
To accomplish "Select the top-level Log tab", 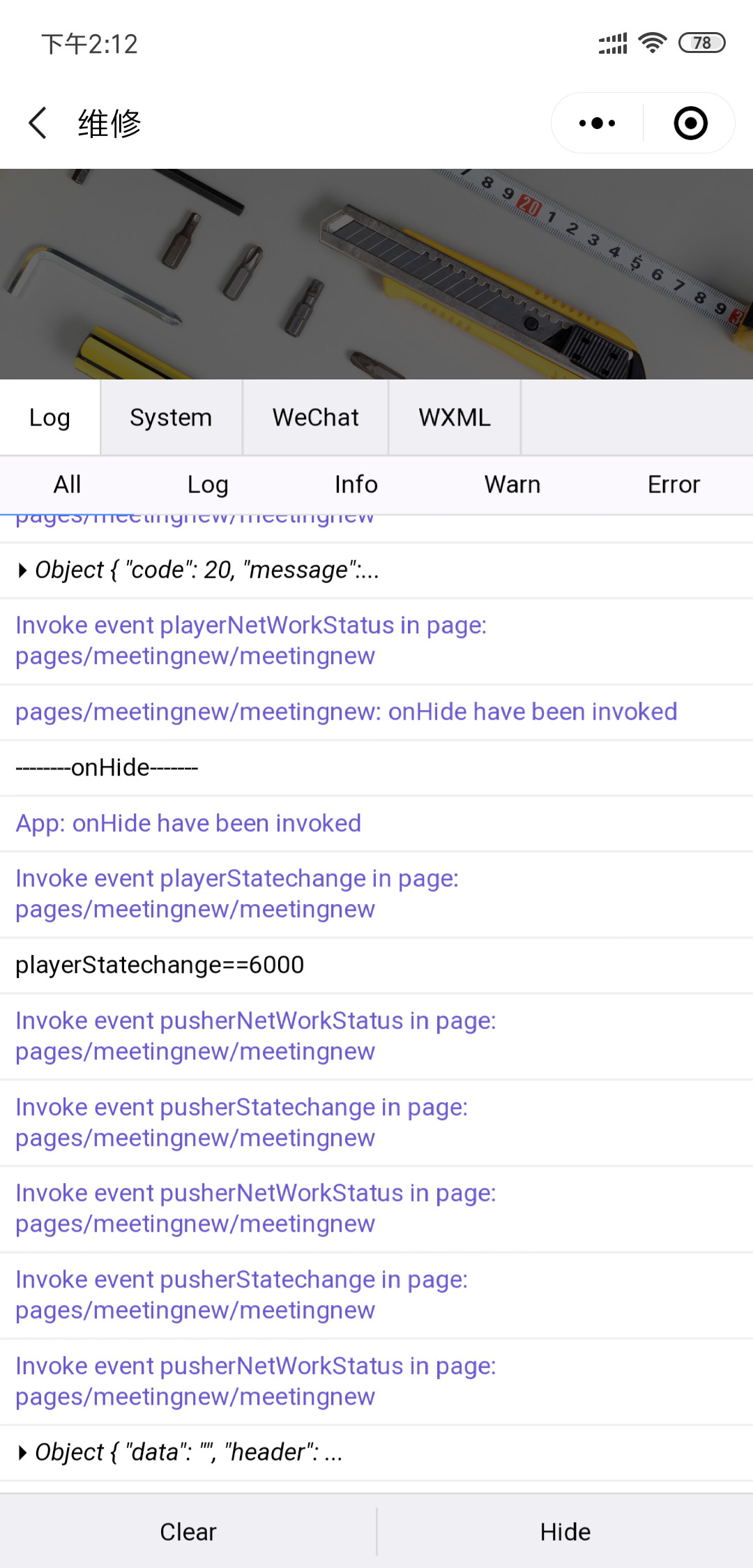I will coord(50,418).
